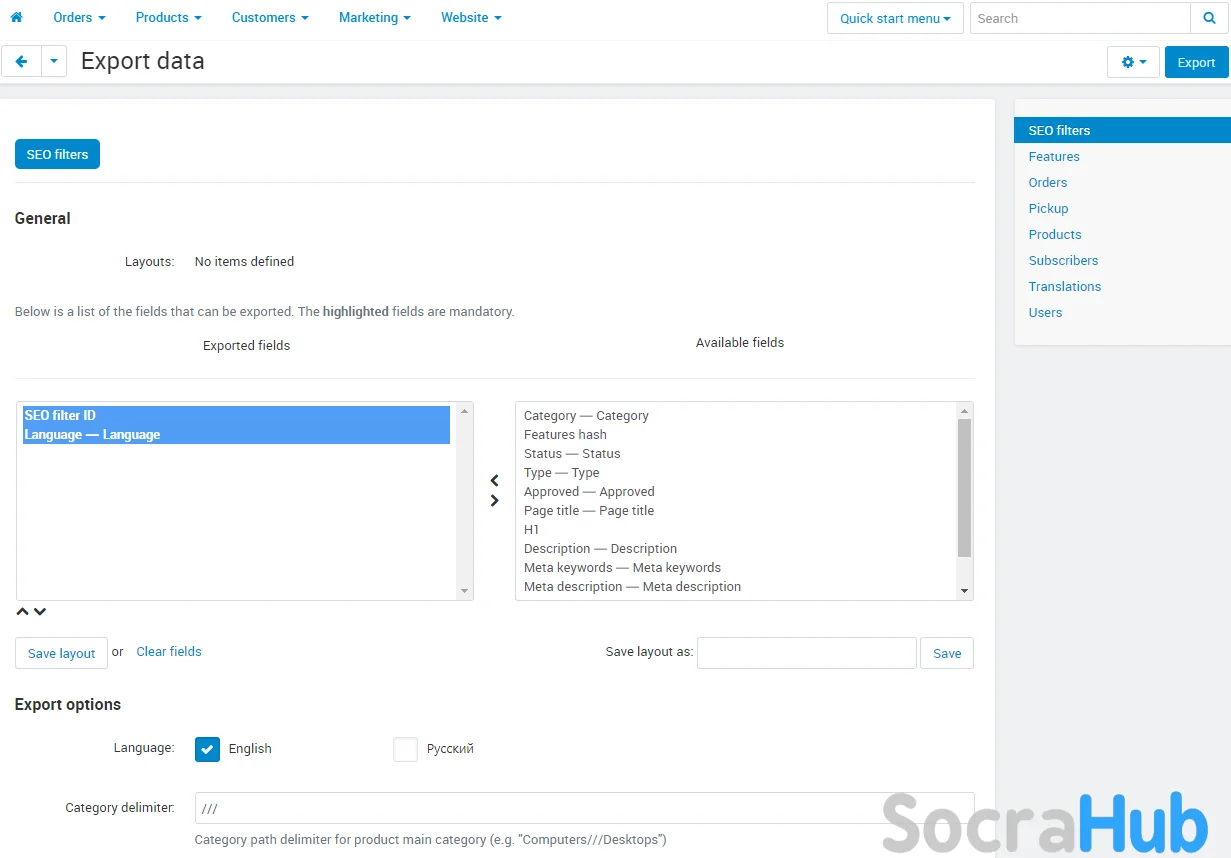The width and height of the screenshot is (1231, 858).
Task: Move selected exported field down
Action: (40, 612)
